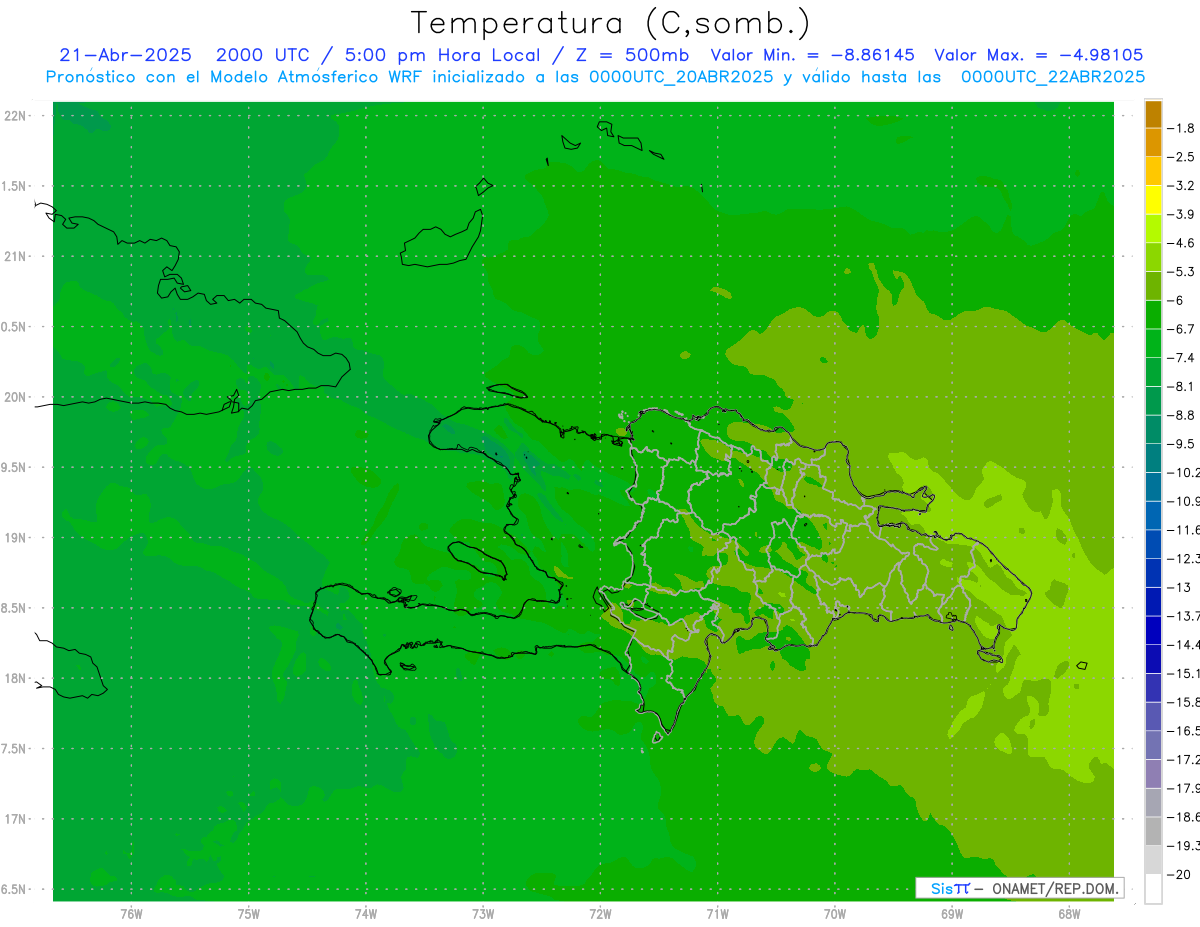Click the "-8.1" color bar value
Image resolution: width=1200 pixels, height=927 pixels.
(x=1180, y=386)
